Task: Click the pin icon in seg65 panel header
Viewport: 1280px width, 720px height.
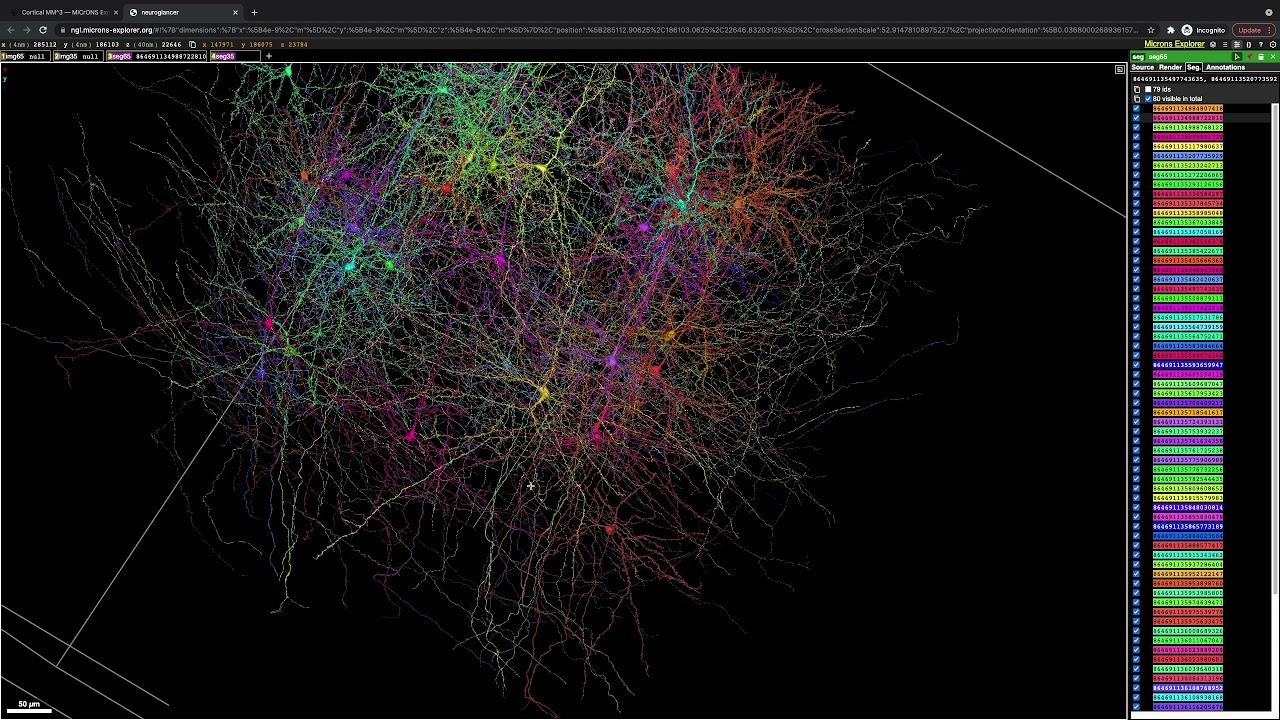Action: (1249, 57)
